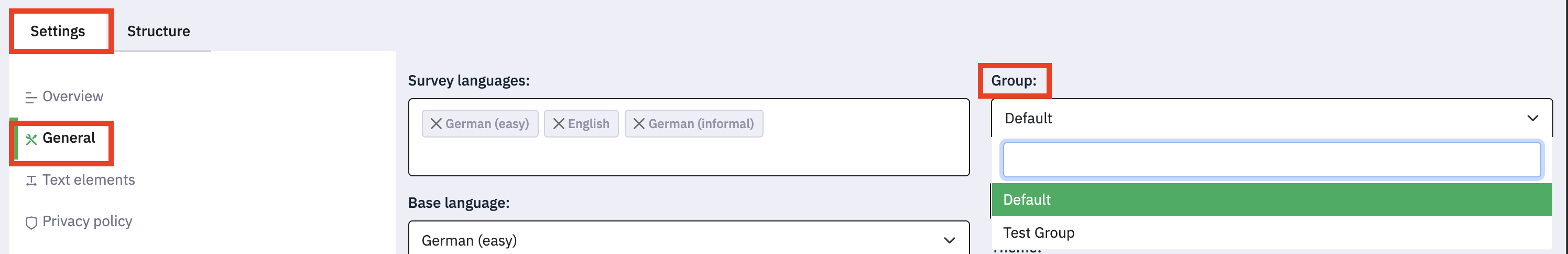
Task: Open the Overview settings page link
Action: click(73, 96)
